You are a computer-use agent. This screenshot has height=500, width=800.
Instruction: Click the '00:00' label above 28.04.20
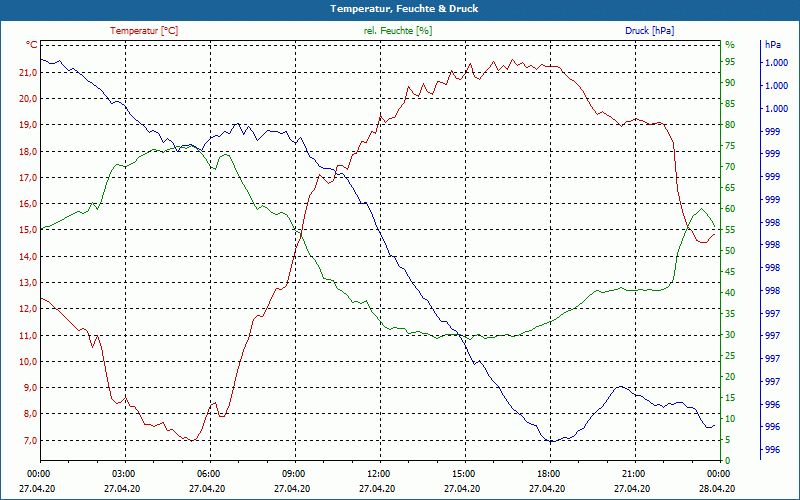[718, 473]
